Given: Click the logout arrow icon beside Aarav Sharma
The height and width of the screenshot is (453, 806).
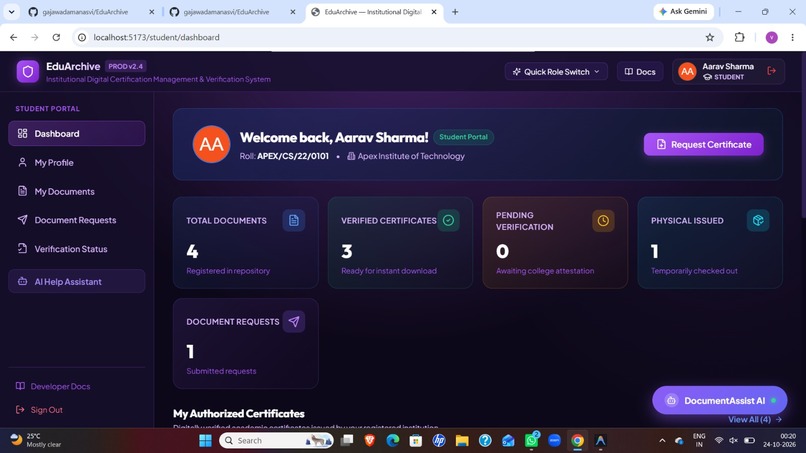Looking at the screenshot, I should point(771,71).
